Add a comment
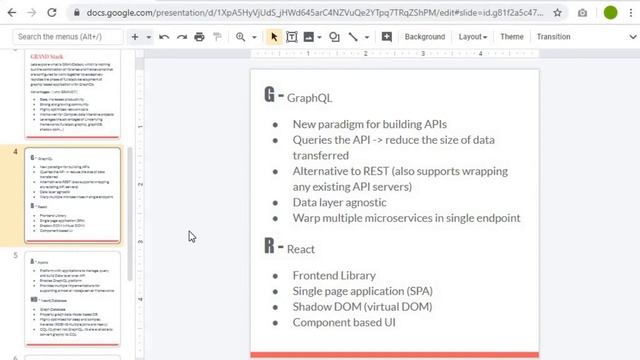The image size is (640, 360). pos(387,37)
